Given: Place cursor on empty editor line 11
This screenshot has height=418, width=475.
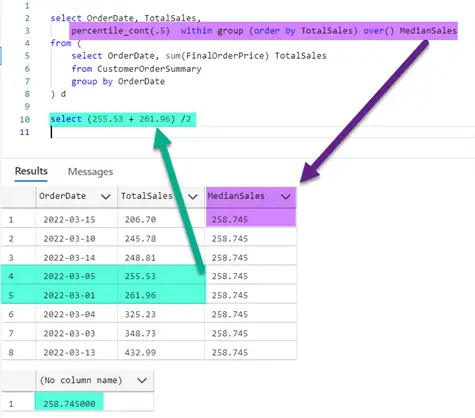Looking at the screenshot, I should (260, 132).
